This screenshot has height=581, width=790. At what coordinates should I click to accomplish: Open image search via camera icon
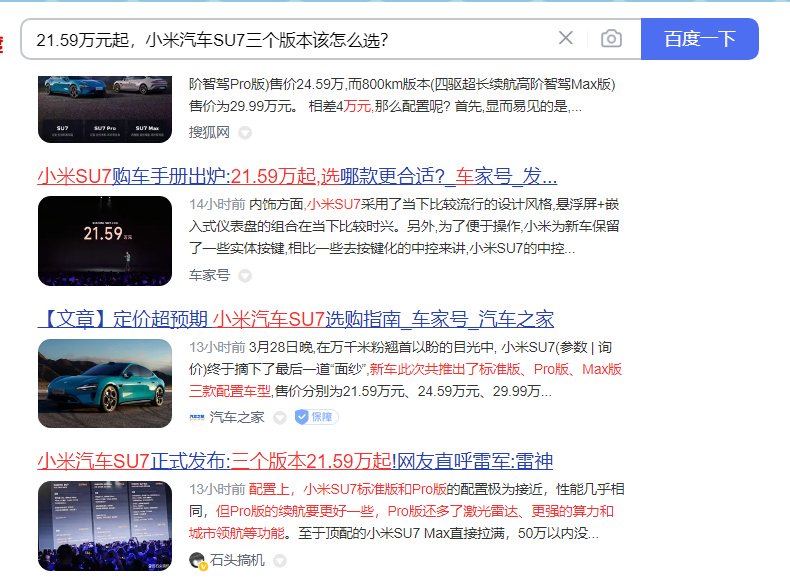tap(611, 39)
